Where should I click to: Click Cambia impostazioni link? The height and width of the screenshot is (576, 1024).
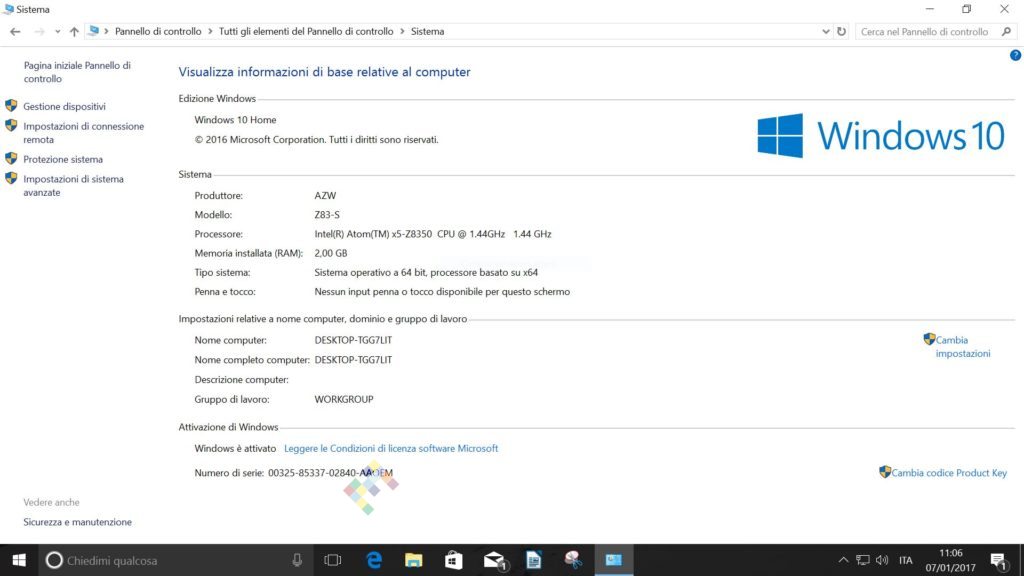click(x=963, y=347)
